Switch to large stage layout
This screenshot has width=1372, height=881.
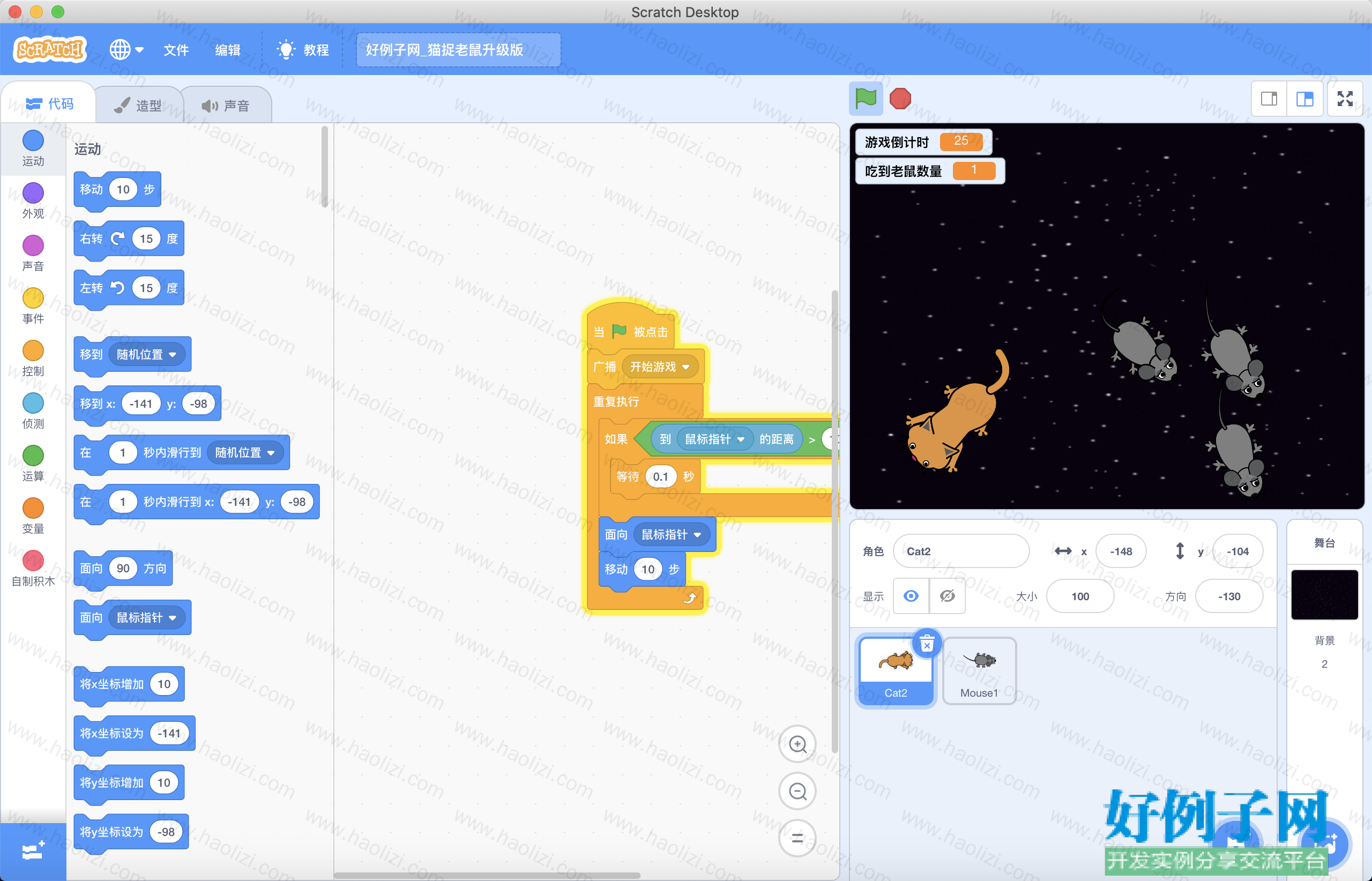pos(1304,99)
